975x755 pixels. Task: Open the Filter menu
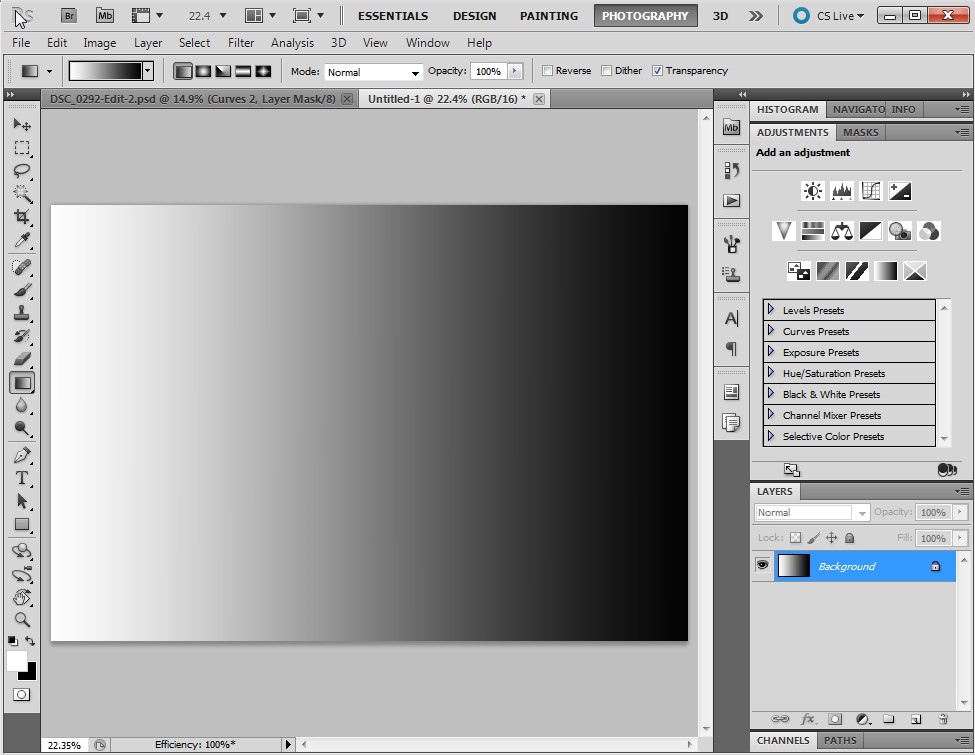coord(240,43)
